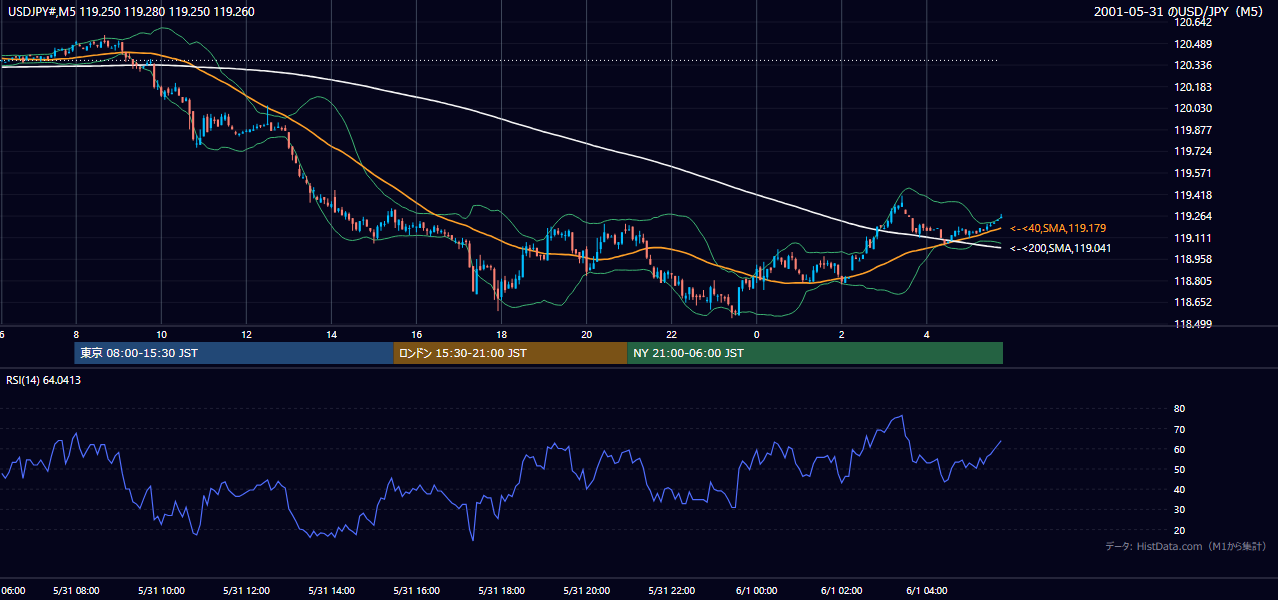Click price level 118.652 on the price axis
This screenshot has width=1278, height=600.
coord(1194,302)
